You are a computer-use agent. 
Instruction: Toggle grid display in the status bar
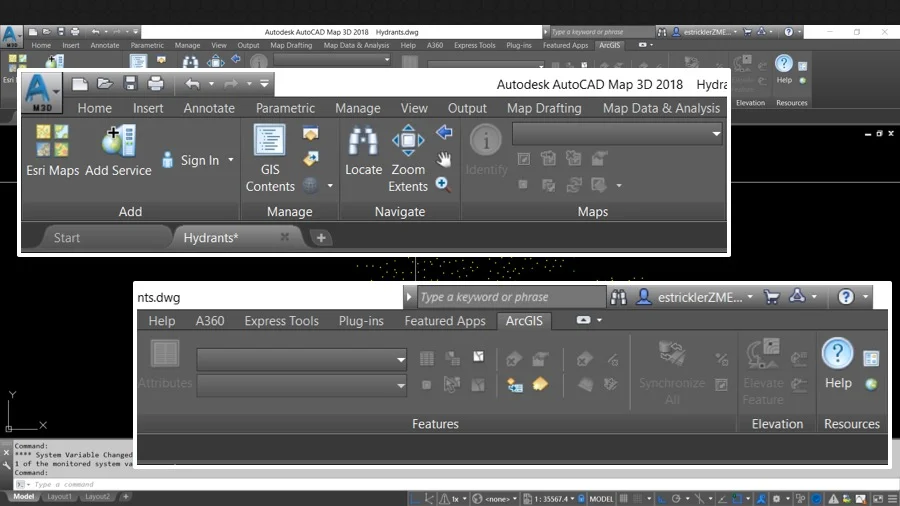624,499
